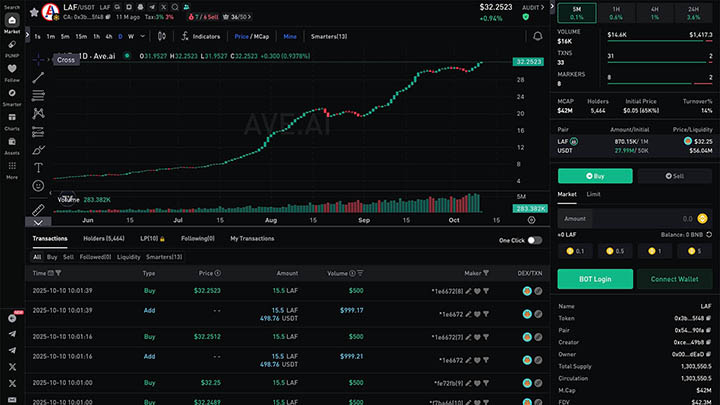Open the PUMP sidebar section
This screenshot has width=720, height=405.
pos(12,48)
